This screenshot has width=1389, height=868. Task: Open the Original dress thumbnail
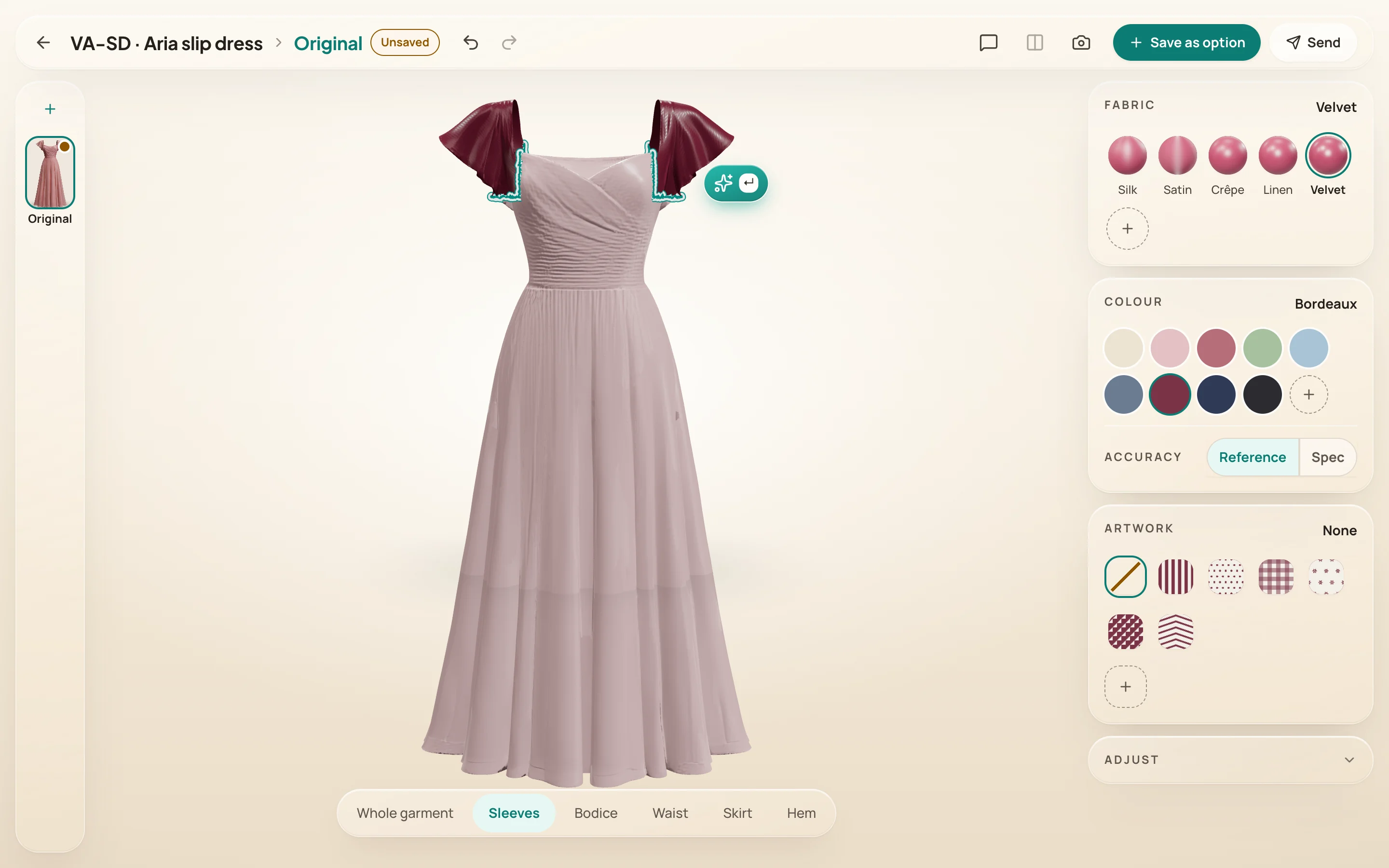click(x=50, y=172)
